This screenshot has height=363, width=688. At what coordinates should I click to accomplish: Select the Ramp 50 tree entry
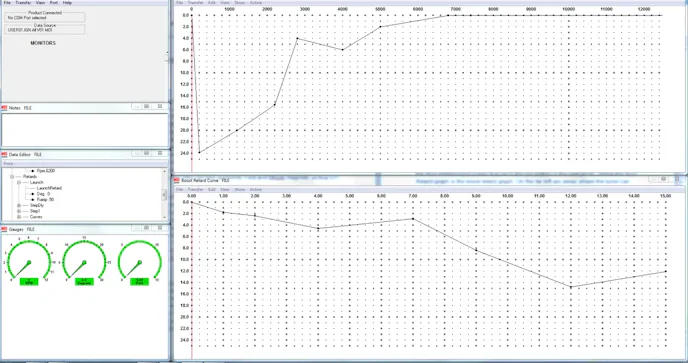(x=45, y=199)
